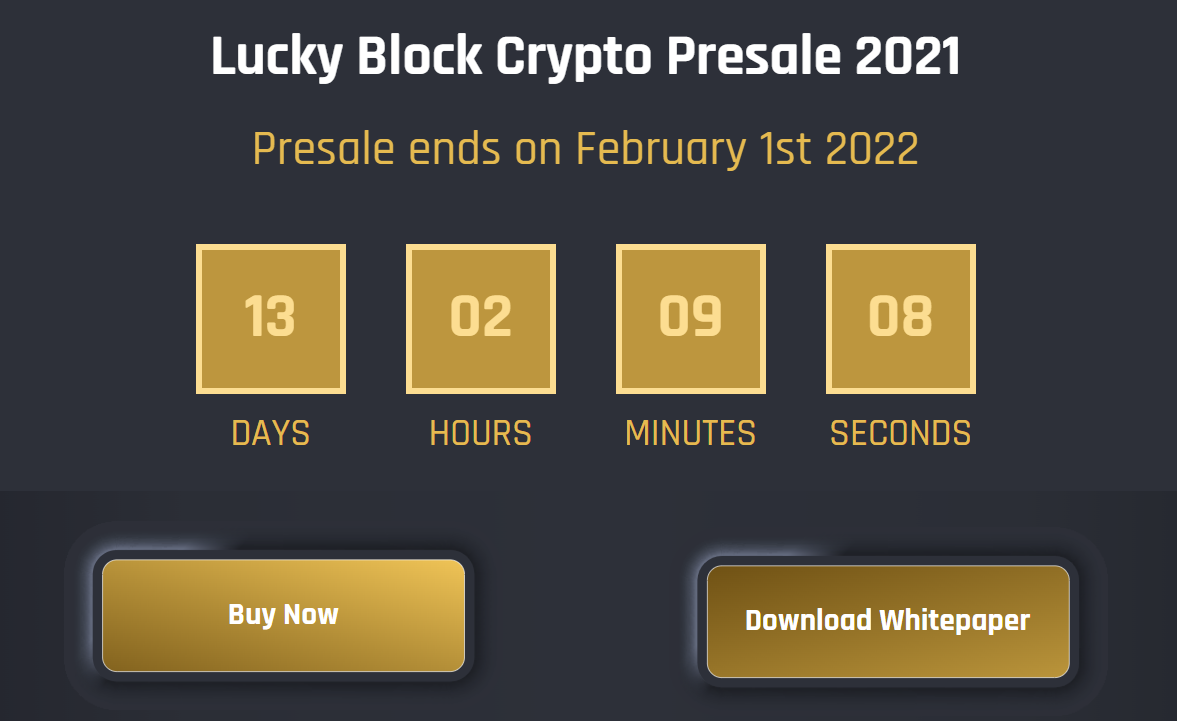Click the word 'on' in the gold subtitle
This screenshot has height=721, width=1177.
click(538, 152)
